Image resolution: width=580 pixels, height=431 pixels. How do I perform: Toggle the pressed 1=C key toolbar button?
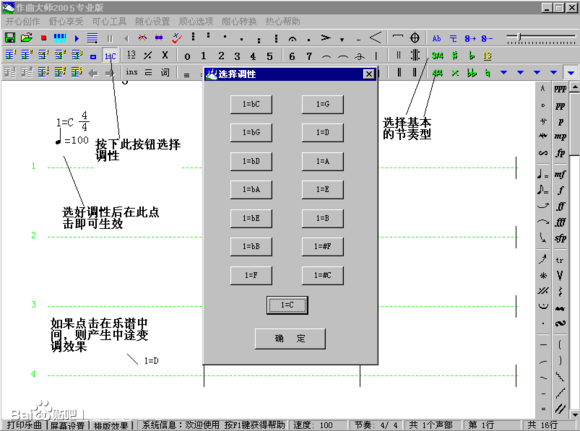point(110,56)
